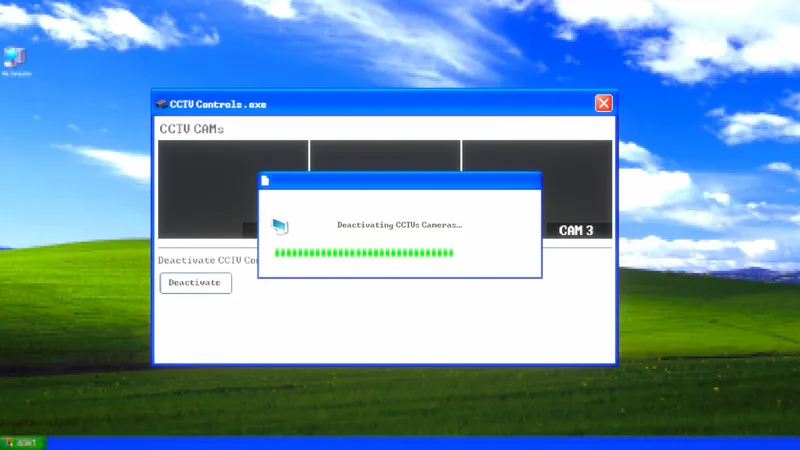This screenshot has width=800, height=450.
Task: Open the My Computer desktop icon
Action: (16, 58)
